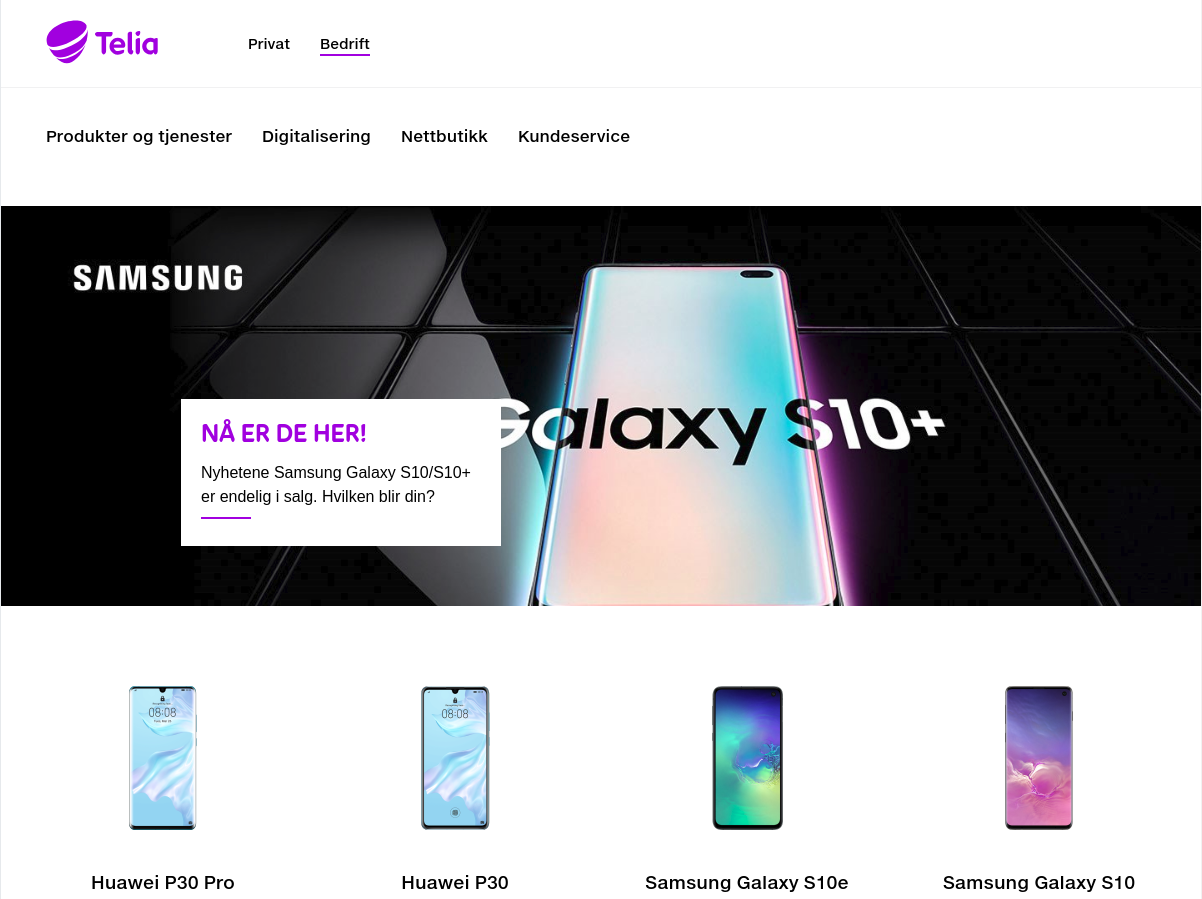Click the NÅ ER DE HER! headline
The height and width of the screenshot is (899, 1202).
coord(284,433)
